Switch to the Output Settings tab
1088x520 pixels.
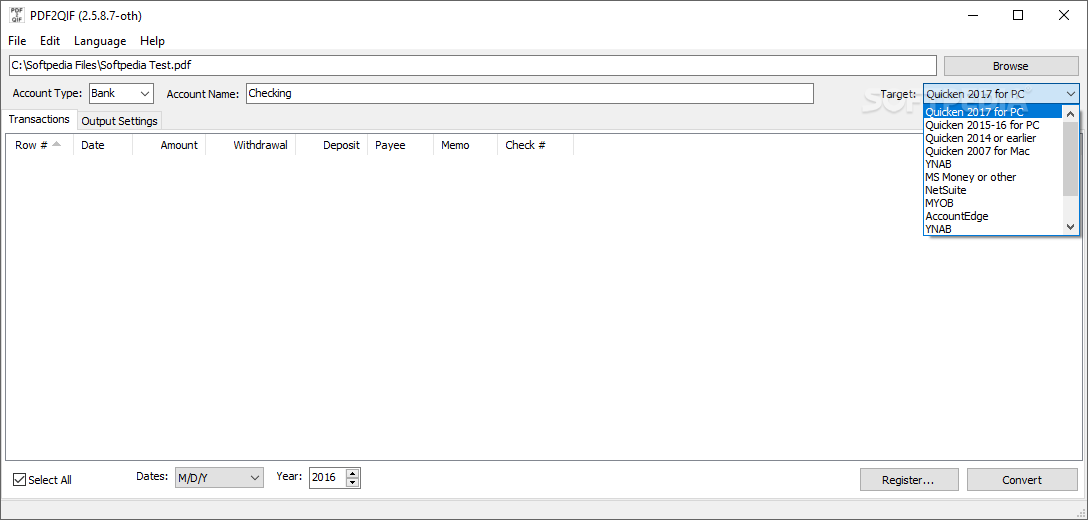(119, 121)
